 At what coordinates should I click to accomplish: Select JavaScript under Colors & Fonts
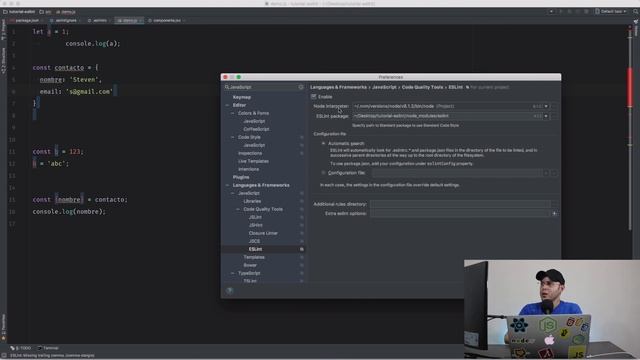254,121
